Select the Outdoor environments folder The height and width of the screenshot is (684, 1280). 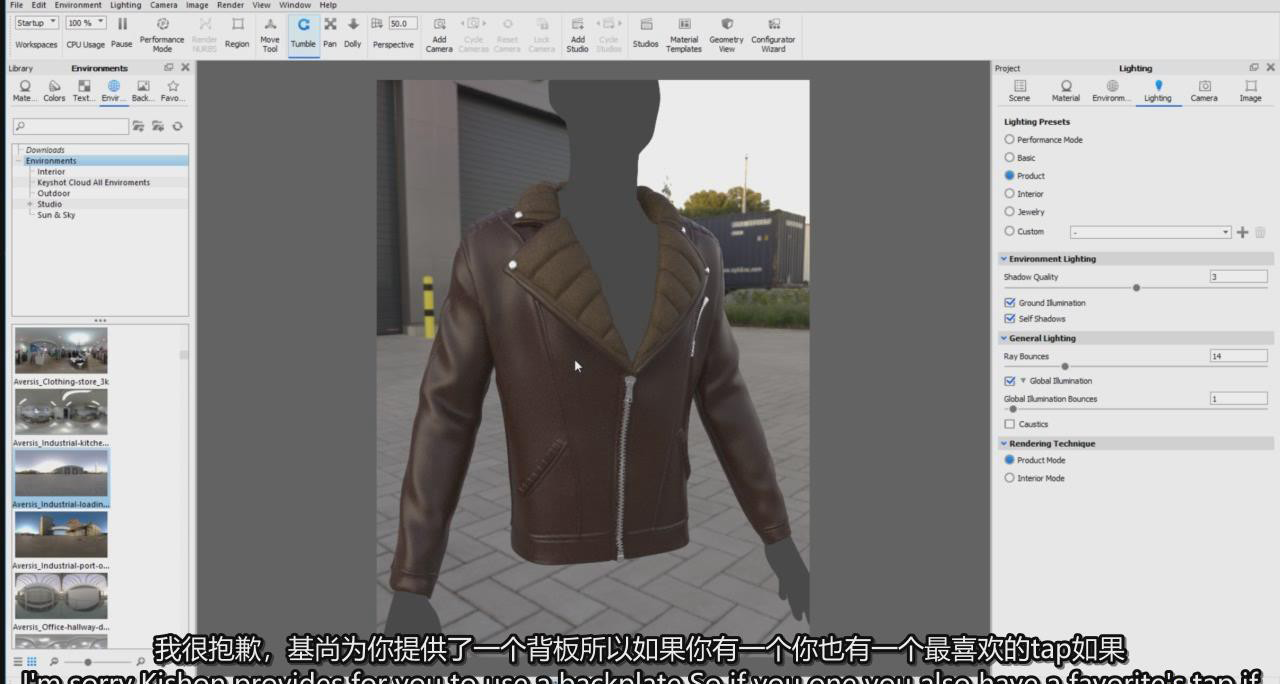coord(54,193)
